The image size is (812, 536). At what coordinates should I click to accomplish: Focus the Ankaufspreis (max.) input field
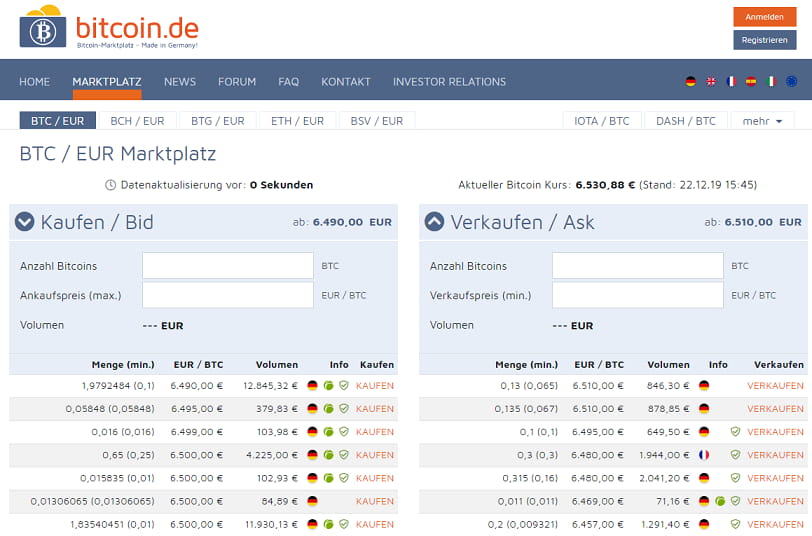tap(228, 295)
